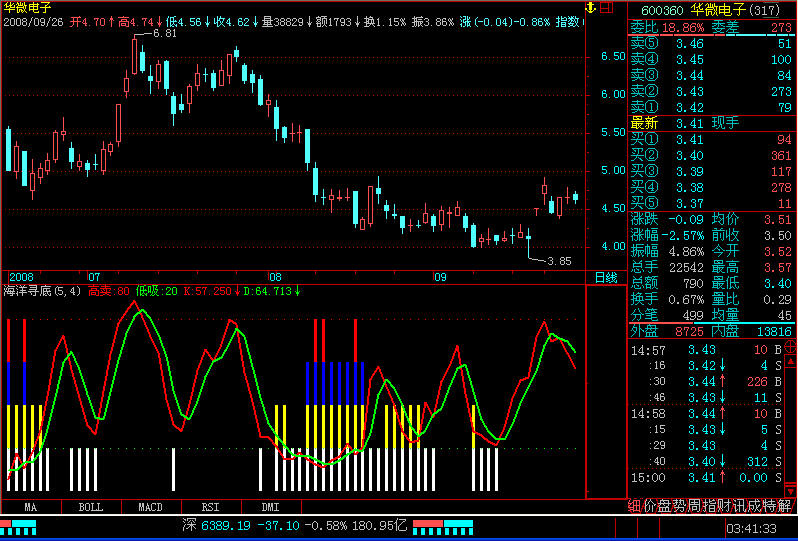Click the 总手 22542 volume value

click(686, 268)
